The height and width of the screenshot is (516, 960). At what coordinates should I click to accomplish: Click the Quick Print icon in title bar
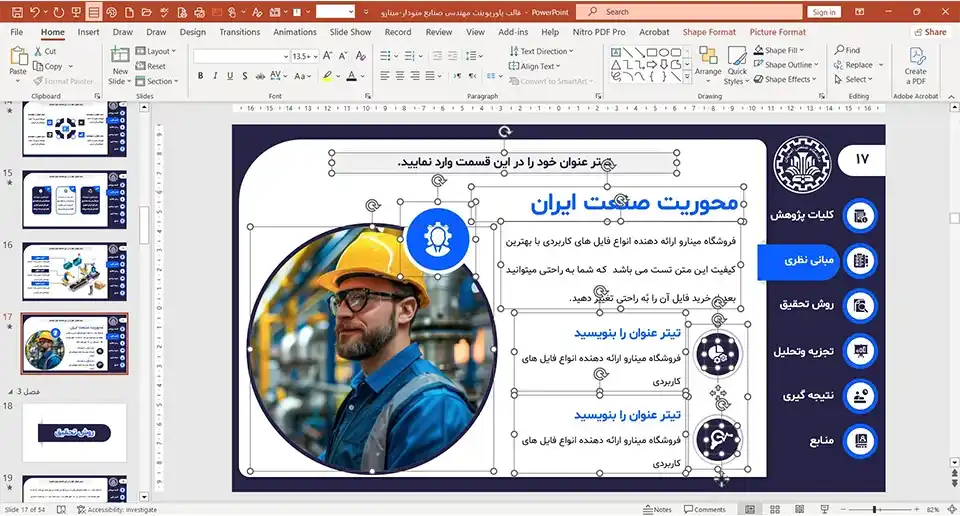click(x=200, y=12)
